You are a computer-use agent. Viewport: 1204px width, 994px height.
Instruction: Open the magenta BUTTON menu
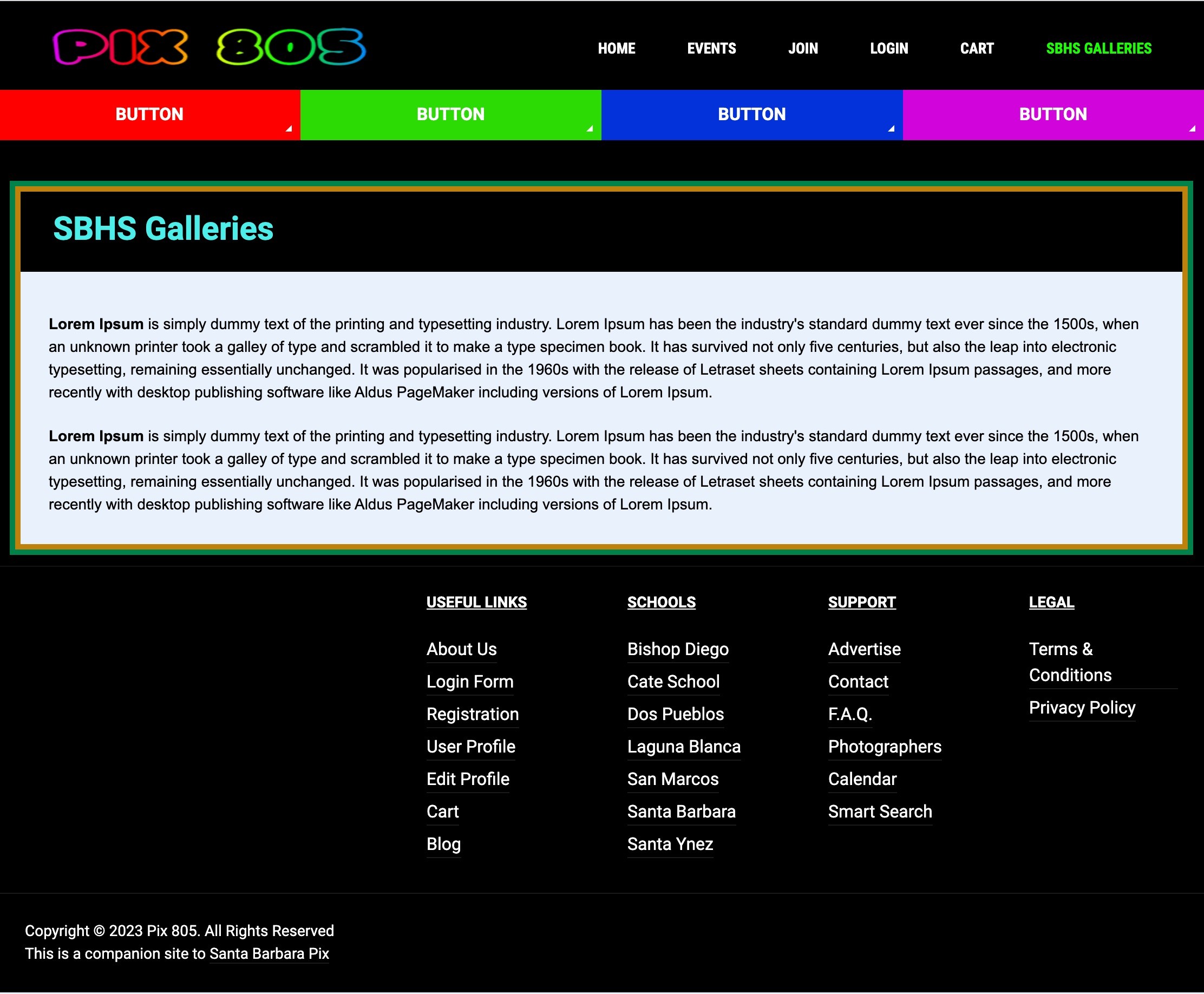[1052, 115]
